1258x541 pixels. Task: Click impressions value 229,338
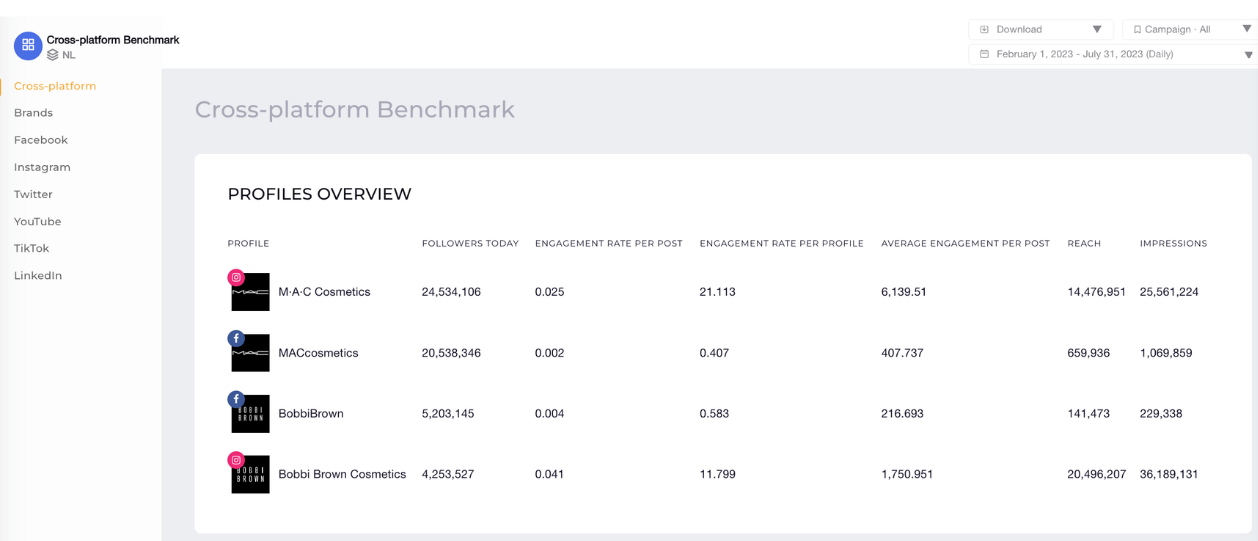pos(1161,414)
